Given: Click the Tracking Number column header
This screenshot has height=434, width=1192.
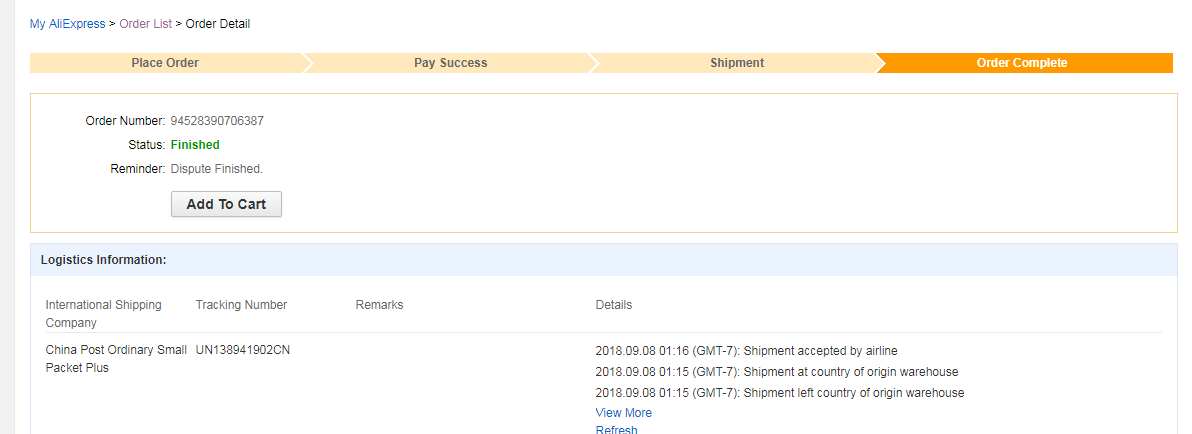Looking at the screenshot, I should coord(241,305).
